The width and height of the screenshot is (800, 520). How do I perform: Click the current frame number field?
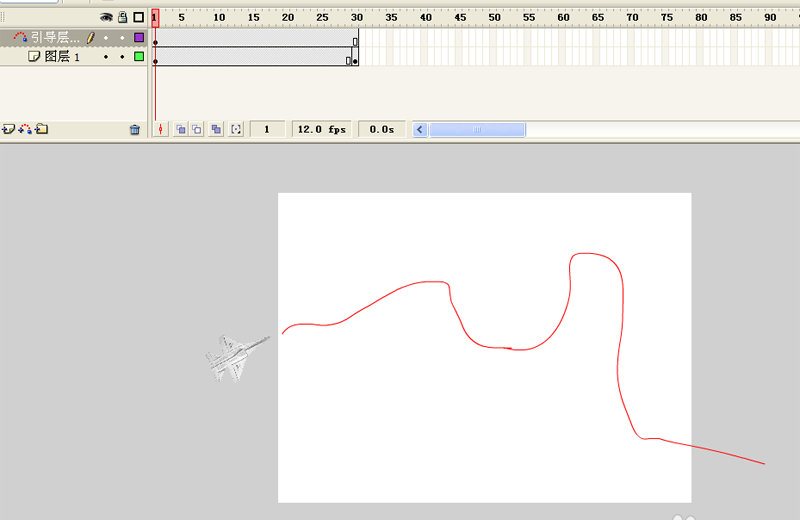267,130
